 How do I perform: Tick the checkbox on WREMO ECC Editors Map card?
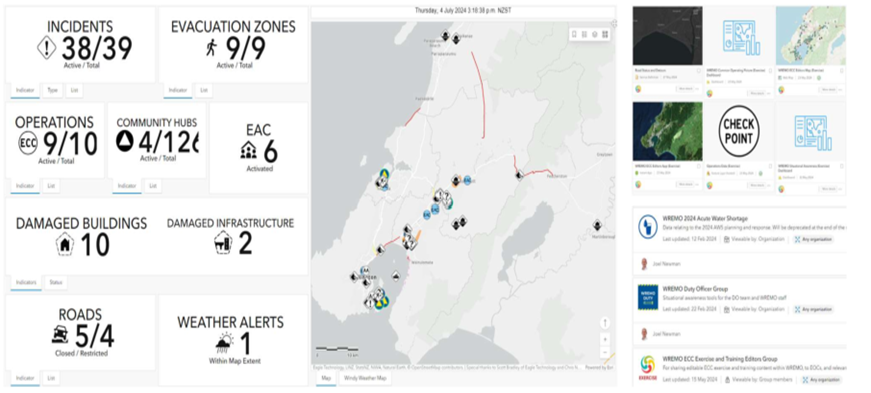click(842, 71)
